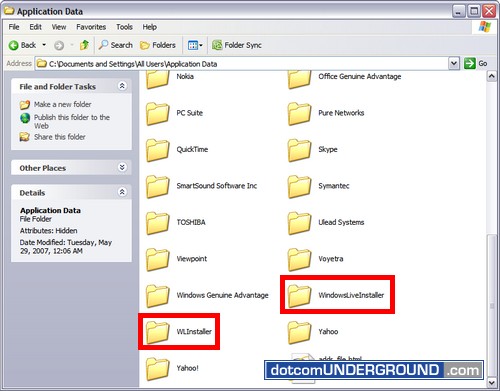Click the Skype folder name label
The image size is (500, 391).
point(328,149)
